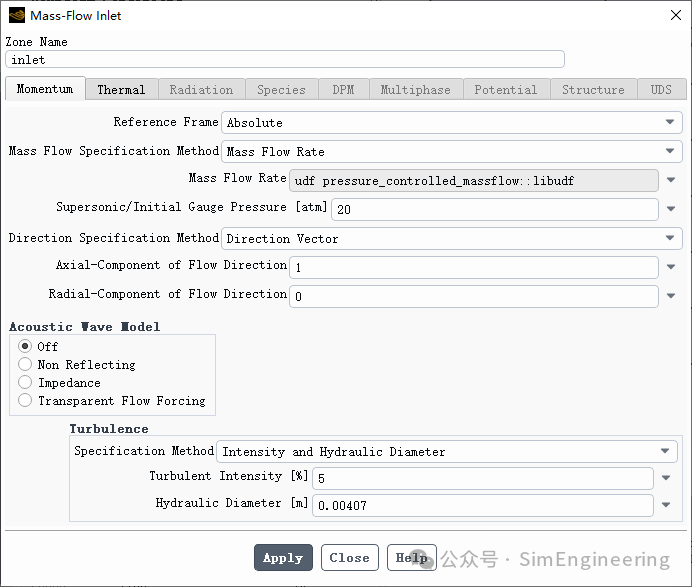This screenshot has width=692, height=587.
Task: Expand Mass Flow Specification Method dropdown
Action: coord(452,151)
